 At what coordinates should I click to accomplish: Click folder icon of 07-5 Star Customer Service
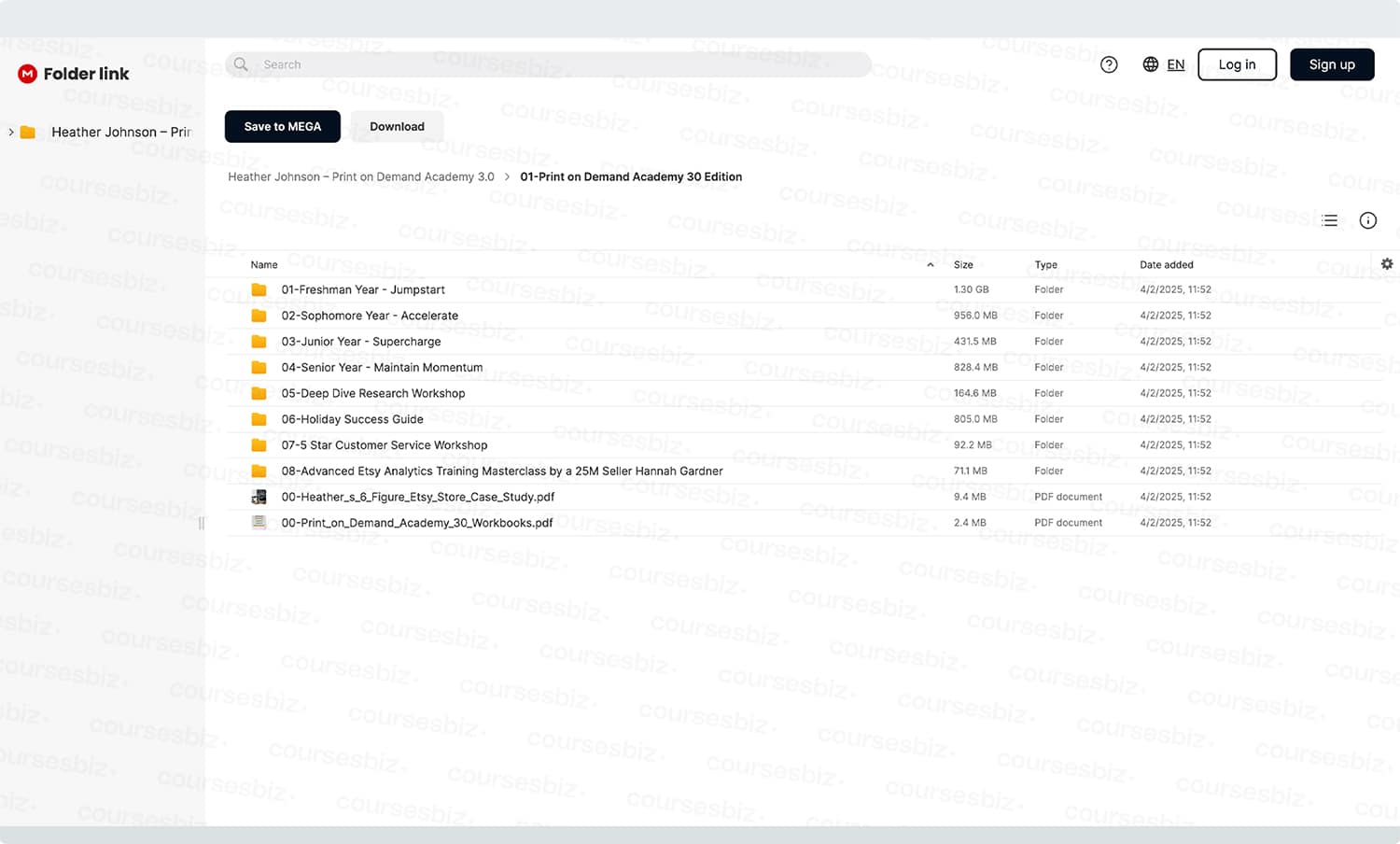point(259,445)
